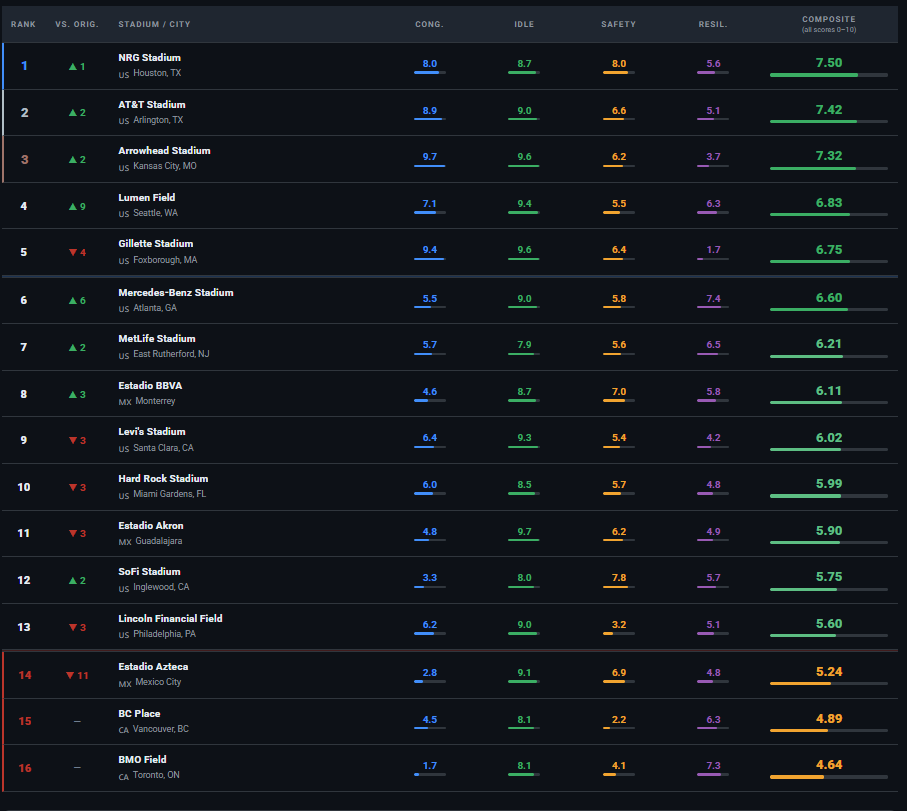Image resolution: width=907 pixels, height=811 pixels.
Task: Click the up arrow beside Lumen Field
Action: (x=73, y=207)
